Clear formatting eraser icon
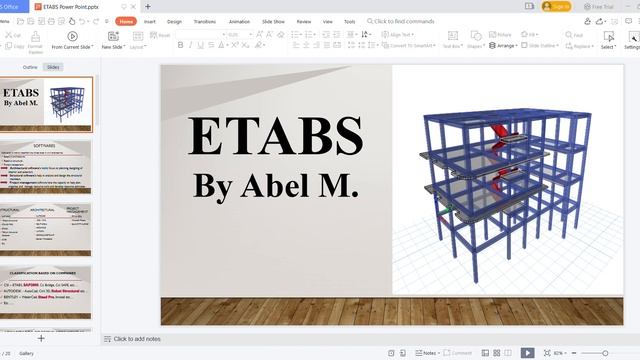The height and width of the screenshot is (360, 640). coord(281,35)
